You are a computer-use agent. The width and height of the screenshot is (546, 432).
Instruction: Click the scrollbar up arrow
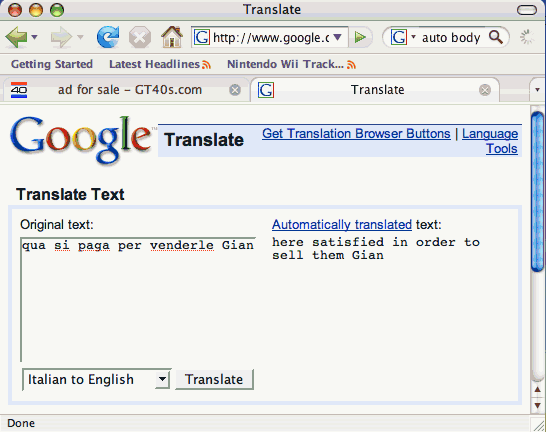click(538, 389)
